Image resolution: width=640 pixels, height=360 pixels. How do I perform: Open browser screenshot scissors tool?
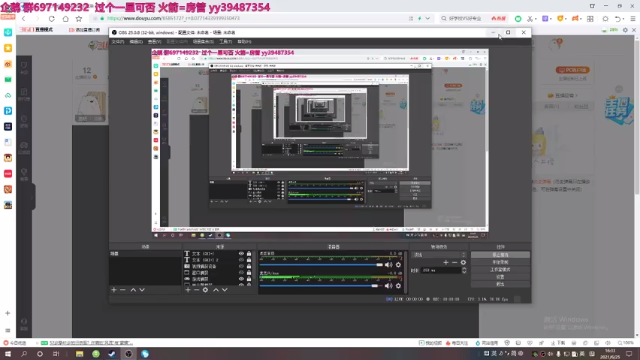tap(530, 18)
